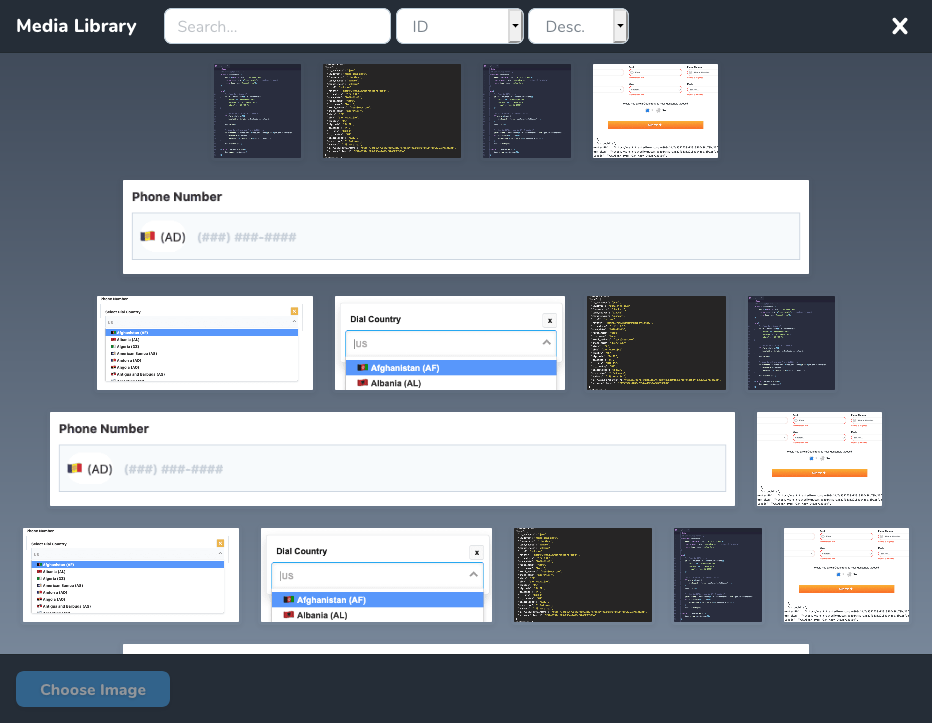Close the Media Library dialog

pyautogui.click(x=900, y=26)
